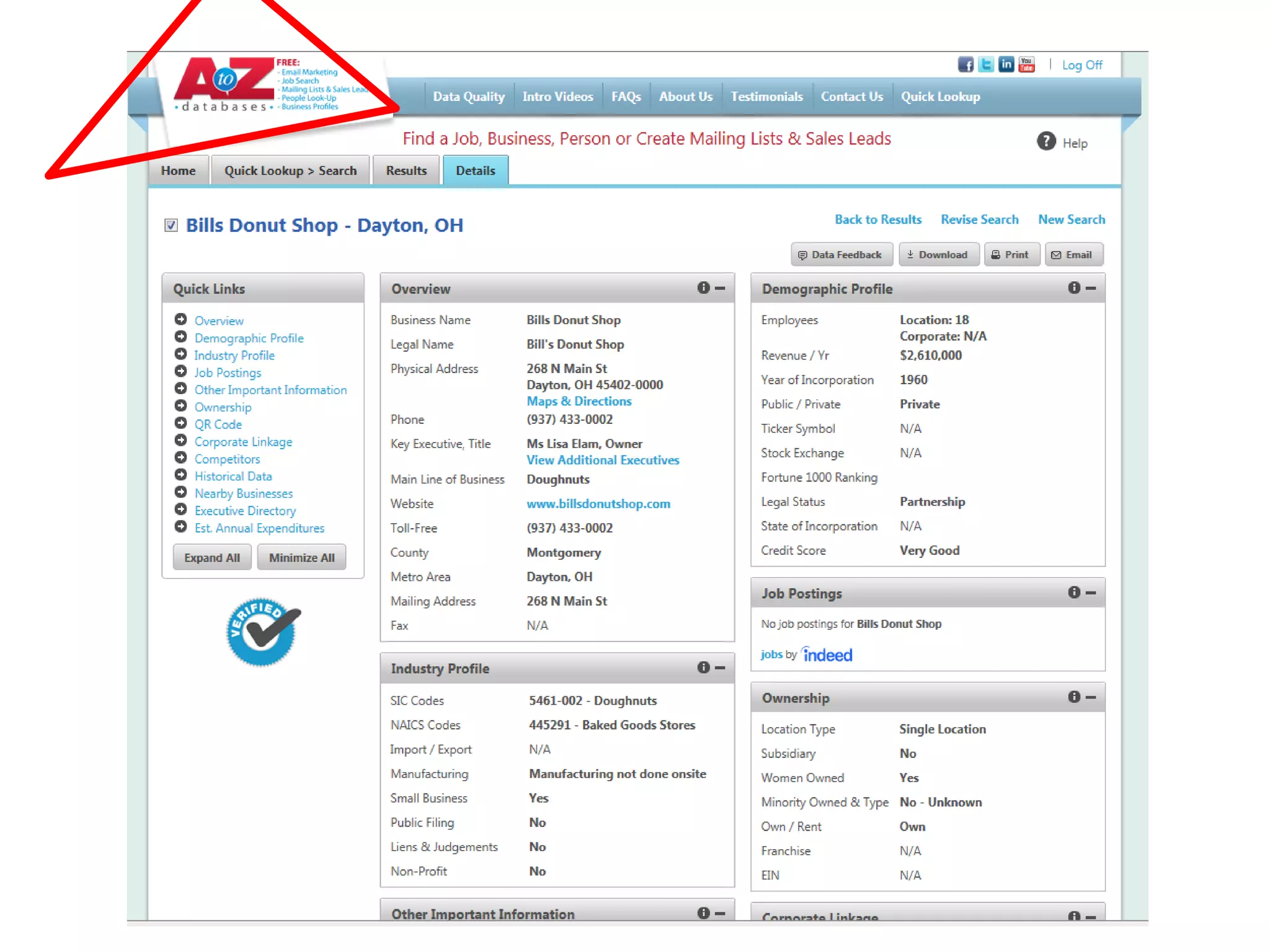Click the Expand All button
Image resolution: width=1270 pixels, height=952 pixels.
pyautogui.click(x=212, y=558)
